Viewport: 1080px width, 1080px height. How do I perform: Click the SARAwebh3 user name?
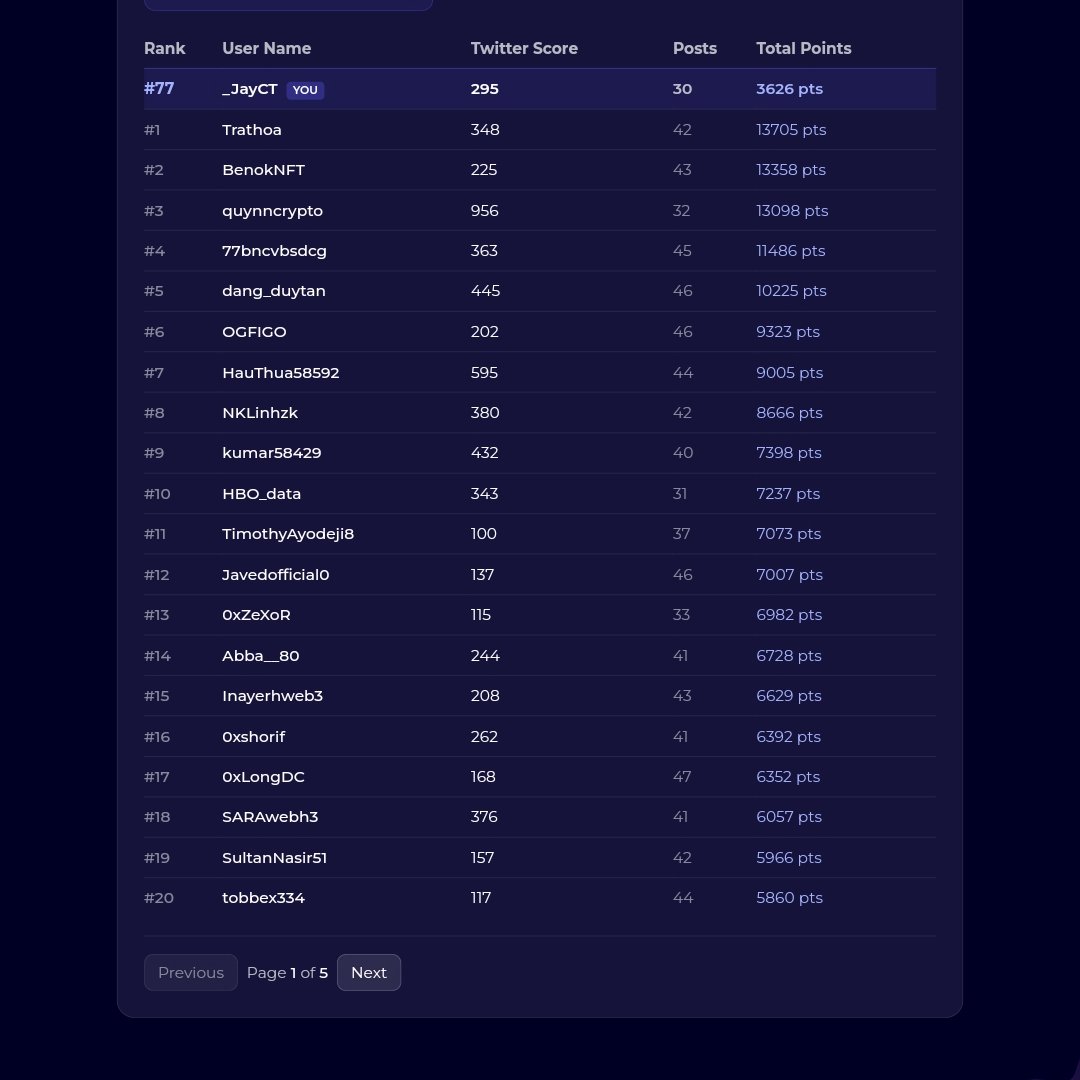tap(270, 816)
